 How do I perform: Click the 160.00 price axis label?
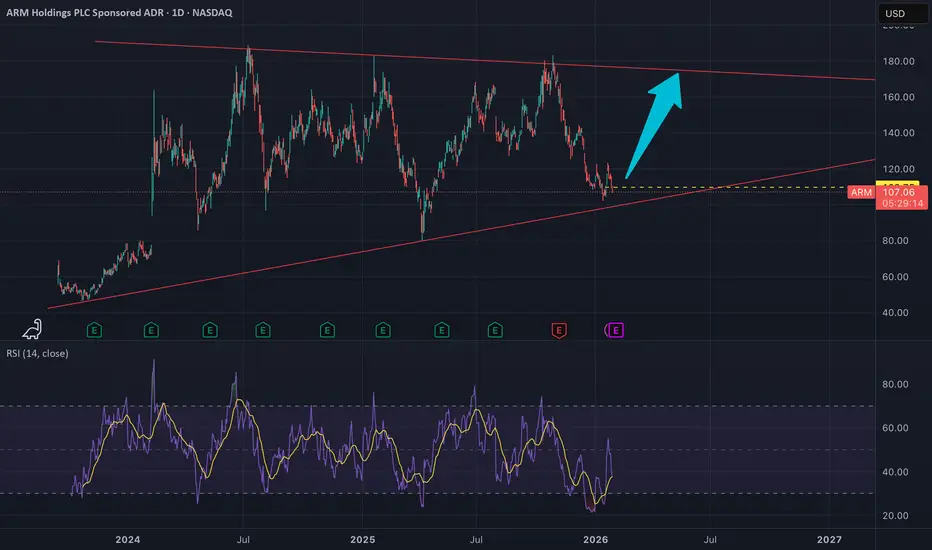[x=898, y=97]
